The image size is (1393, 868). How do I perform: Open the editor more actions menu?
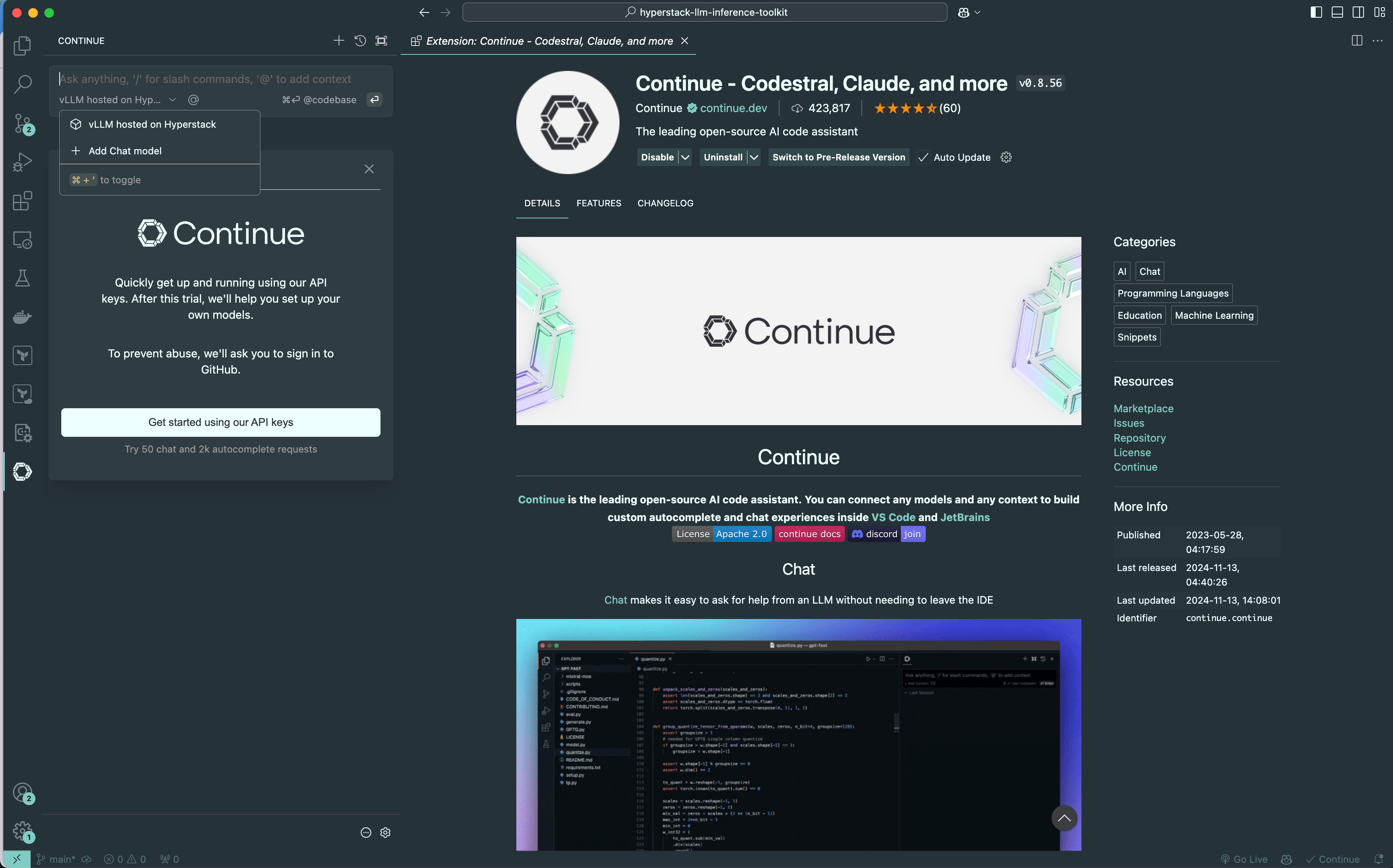pyautogui.click(x=1378, y=41)
